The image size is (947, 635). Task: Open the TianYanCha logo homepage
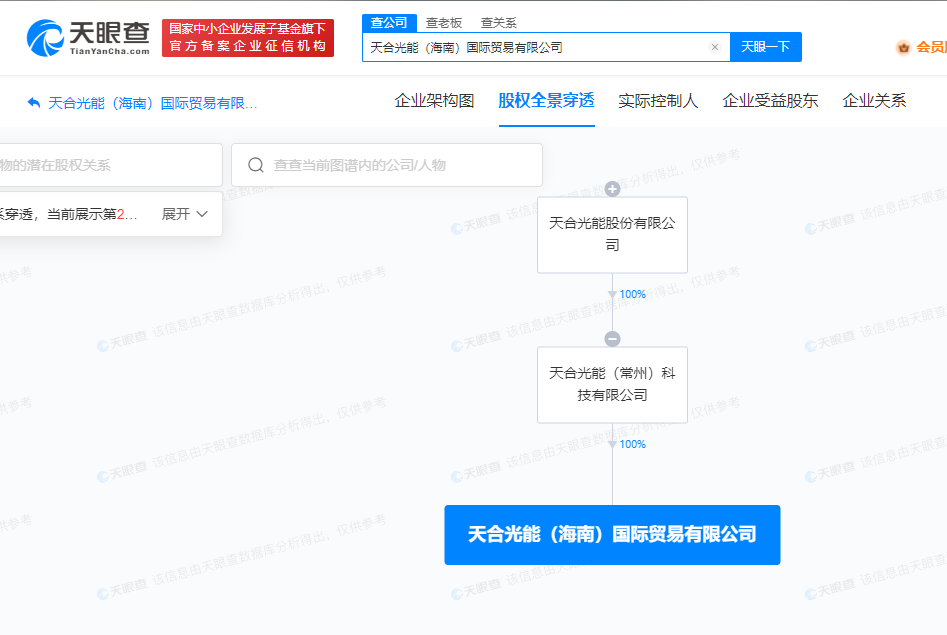[x=88, y=37]
